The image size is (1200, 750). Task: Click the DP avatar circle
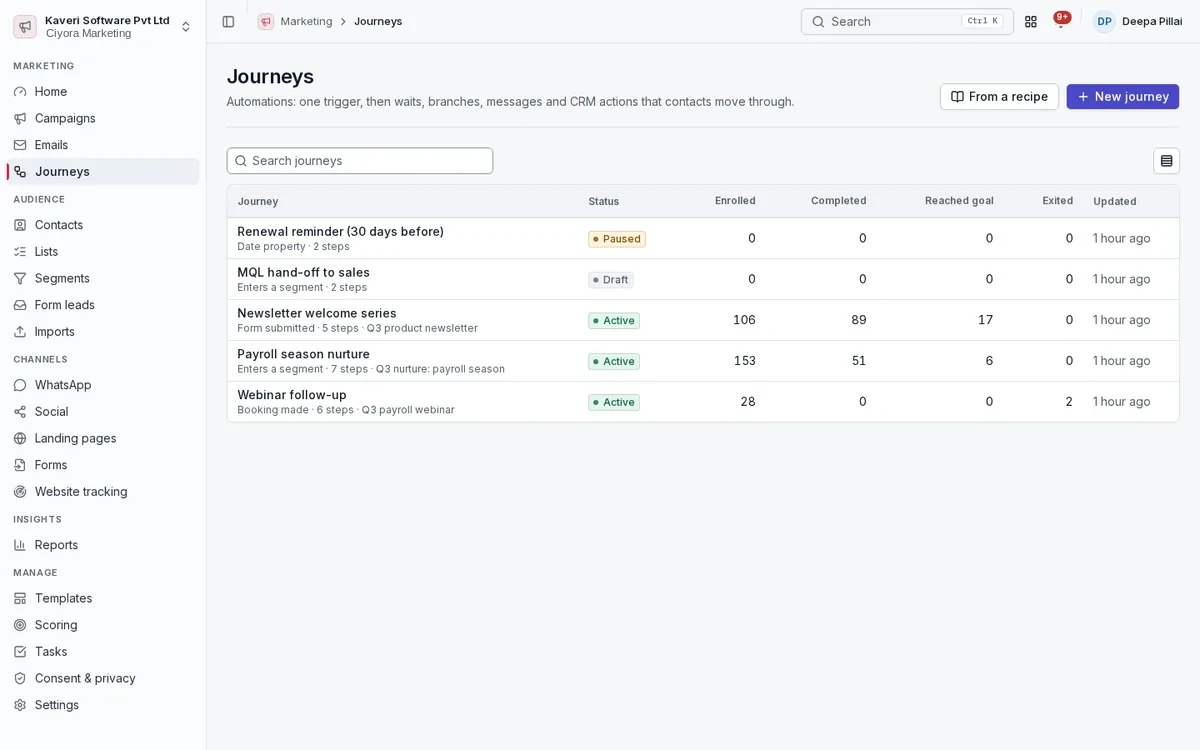(x=1104, y=21)
